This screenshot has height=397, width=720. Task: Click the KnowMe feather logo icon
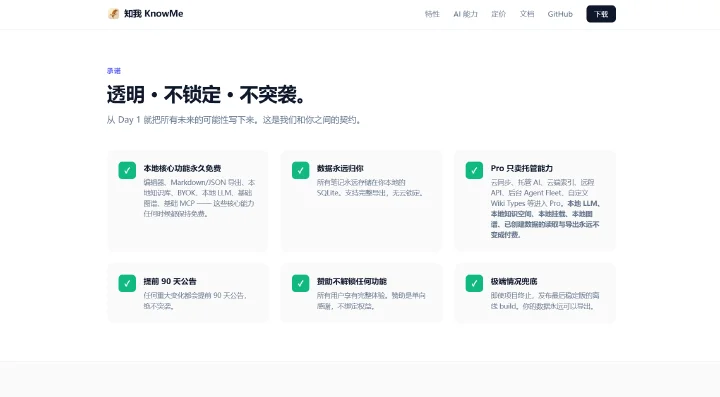point(113,14)
